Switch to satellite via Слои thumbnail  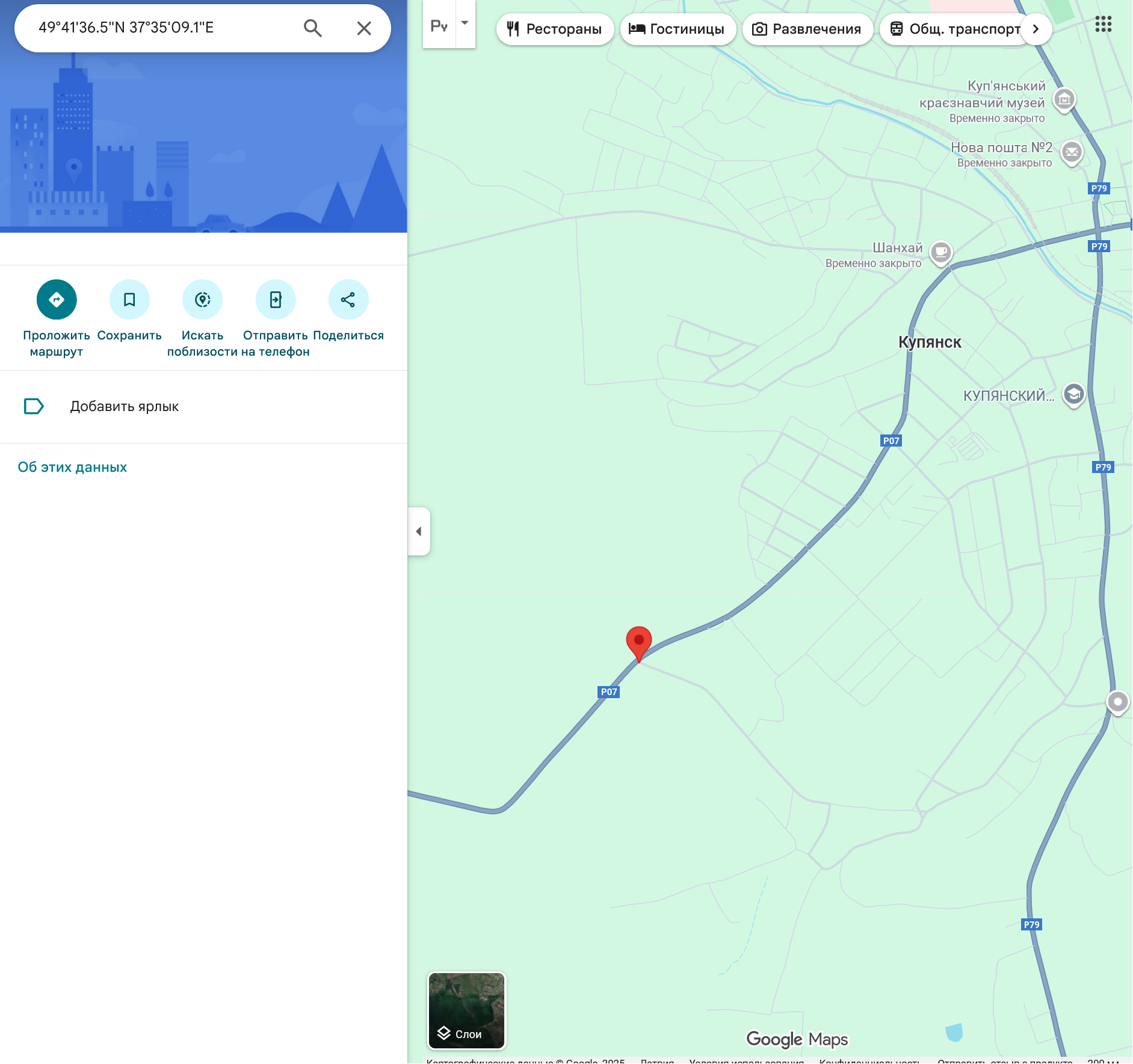466,1010
